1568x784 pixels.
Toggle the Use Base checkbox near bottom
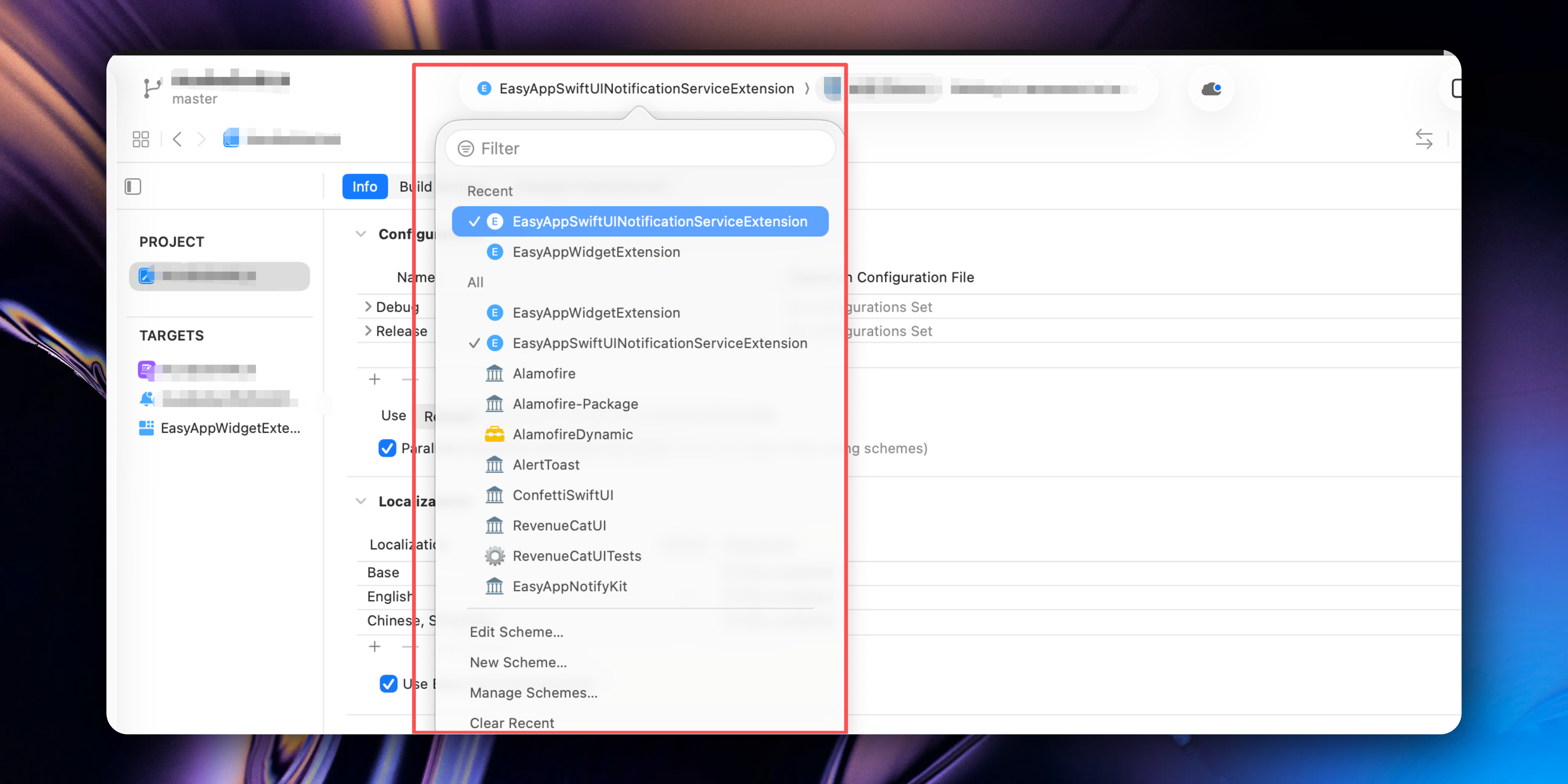click(388, 684)
